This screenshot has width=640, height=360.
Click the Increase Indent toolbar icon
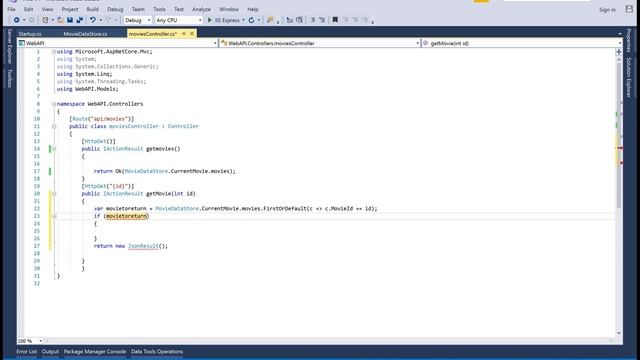[x=322, y=20]
